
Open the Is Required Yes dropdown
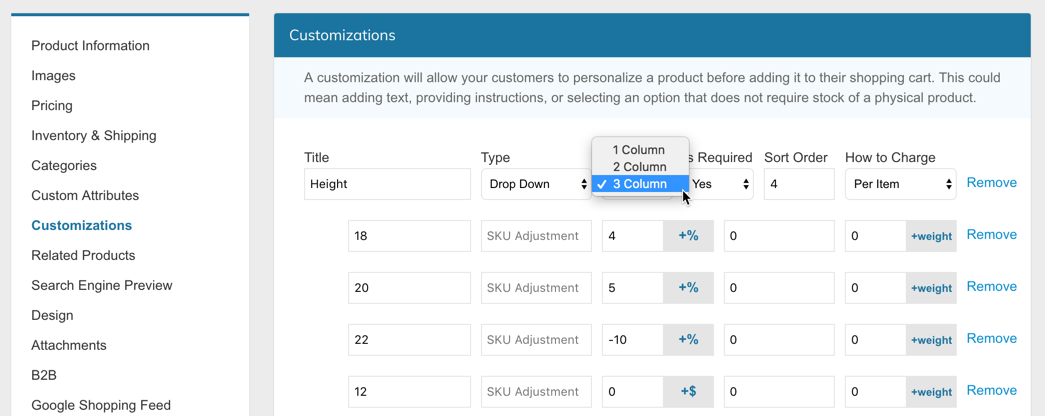point(720,184)
